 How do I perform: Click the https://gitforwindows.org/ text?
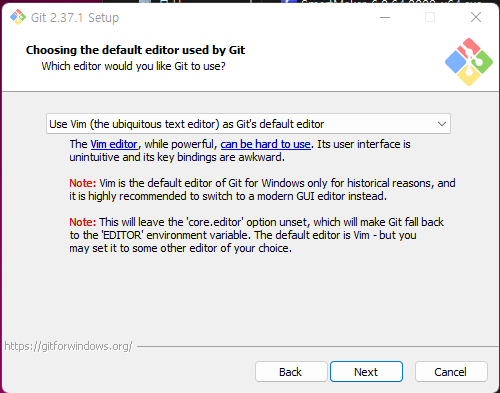pyautogui.click(x=68, y=346)
